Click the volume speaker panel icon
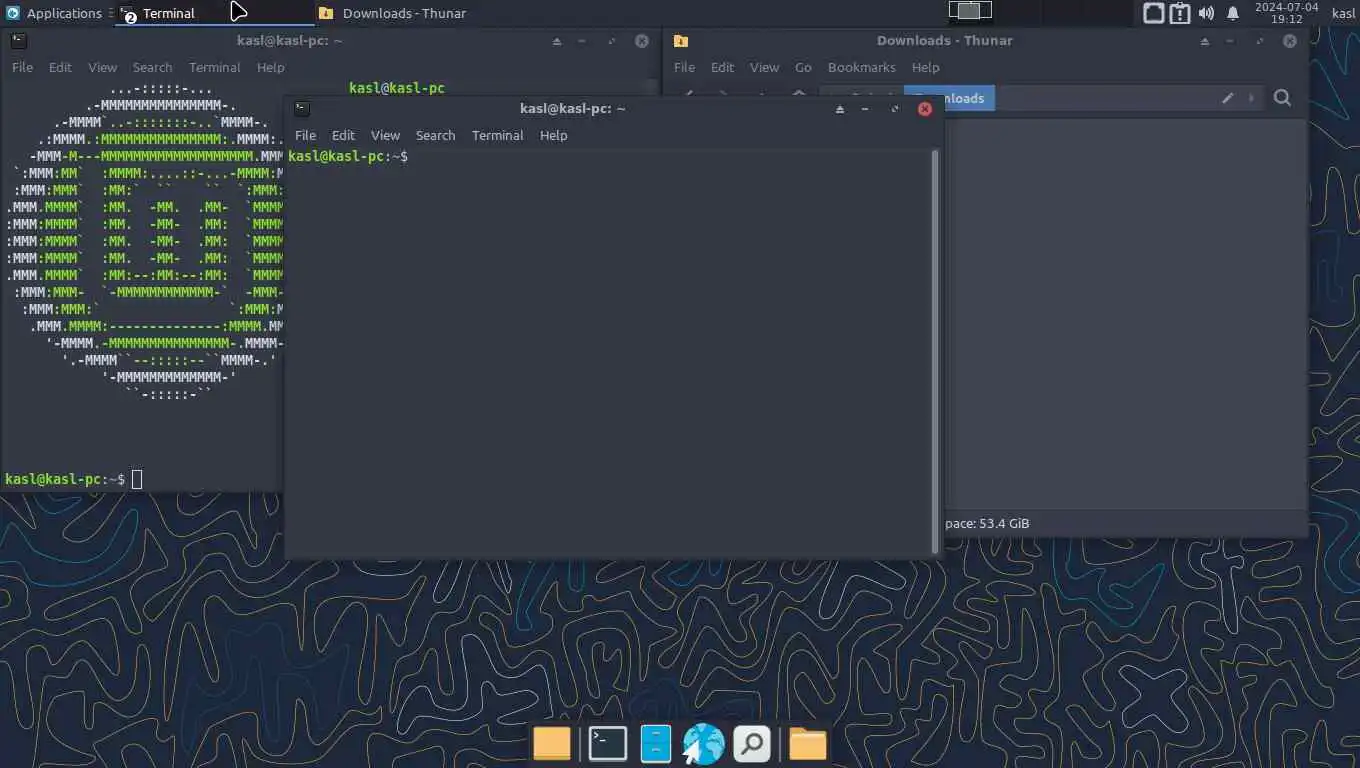The width and height of the screenshot is (1360, 768). tap(1206, 13)
